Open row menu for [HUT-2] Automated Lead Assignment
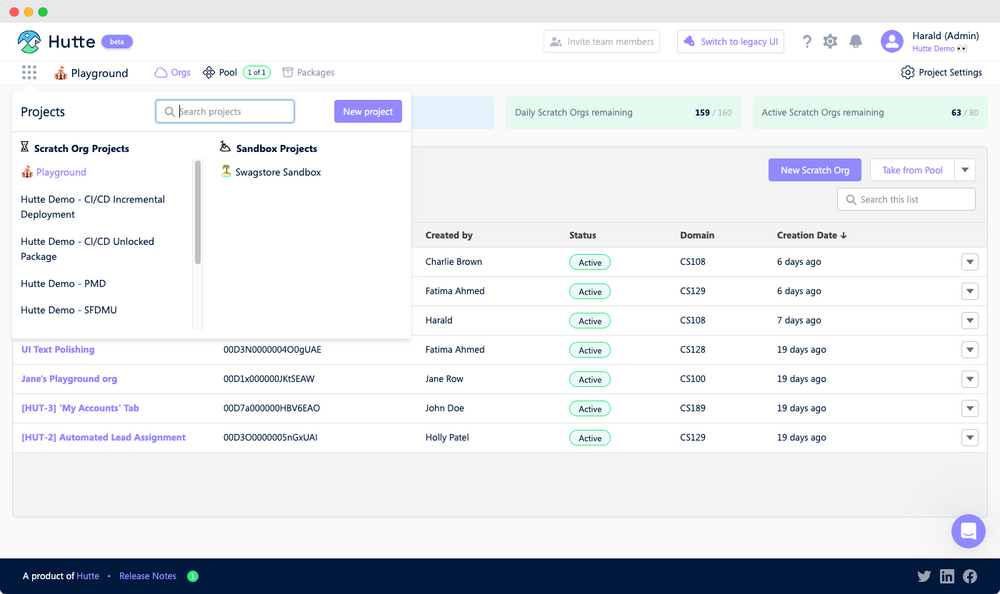The width and height of the screenshot is (1000, 594). (969, 438)
